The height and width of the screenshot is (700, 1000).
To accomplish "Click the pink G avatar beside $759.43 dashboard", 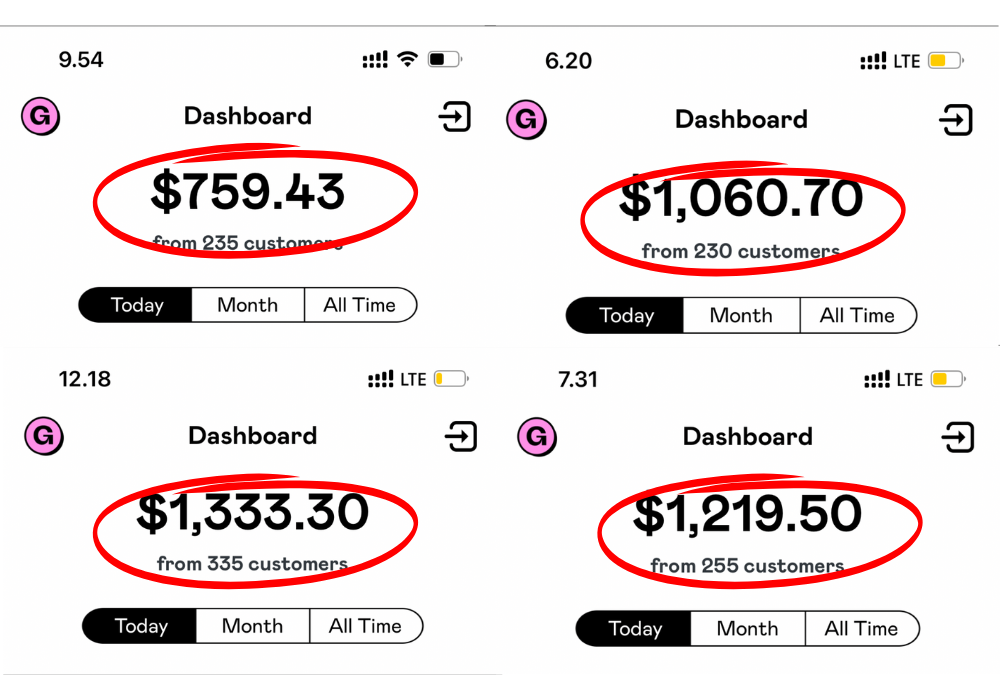I will pos(41,118).
